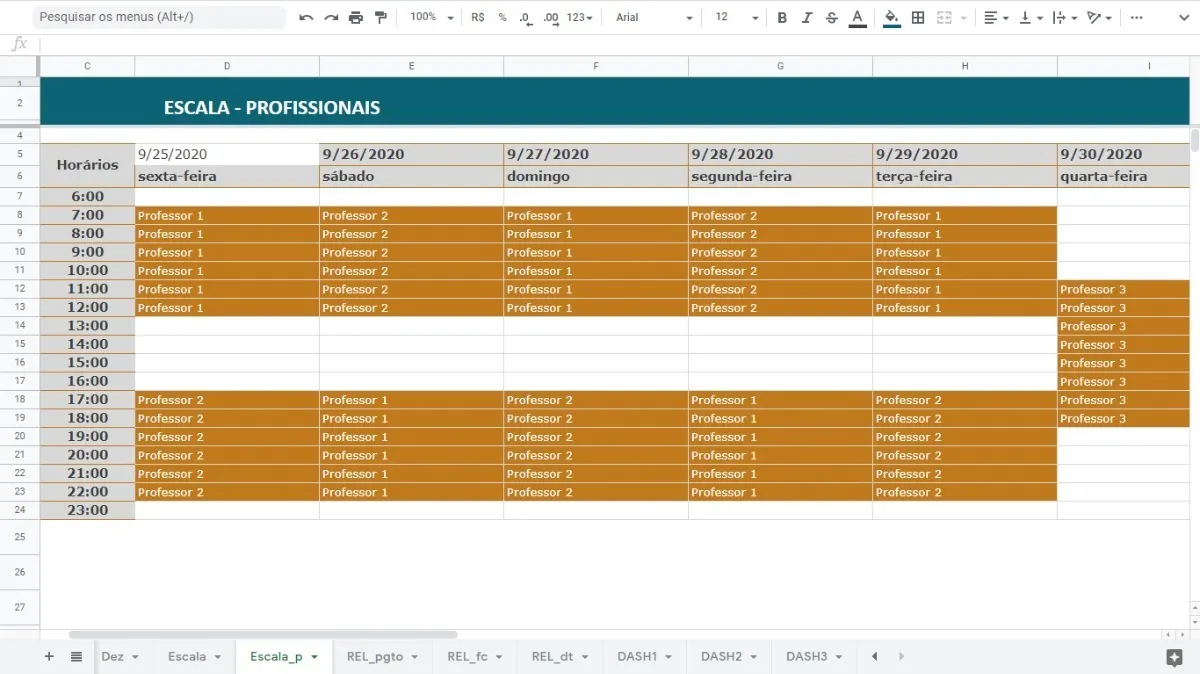The width and height of the screenshot is (1200, 674).
Task: Open the fill color bucket
Action: tap(891, 18)
